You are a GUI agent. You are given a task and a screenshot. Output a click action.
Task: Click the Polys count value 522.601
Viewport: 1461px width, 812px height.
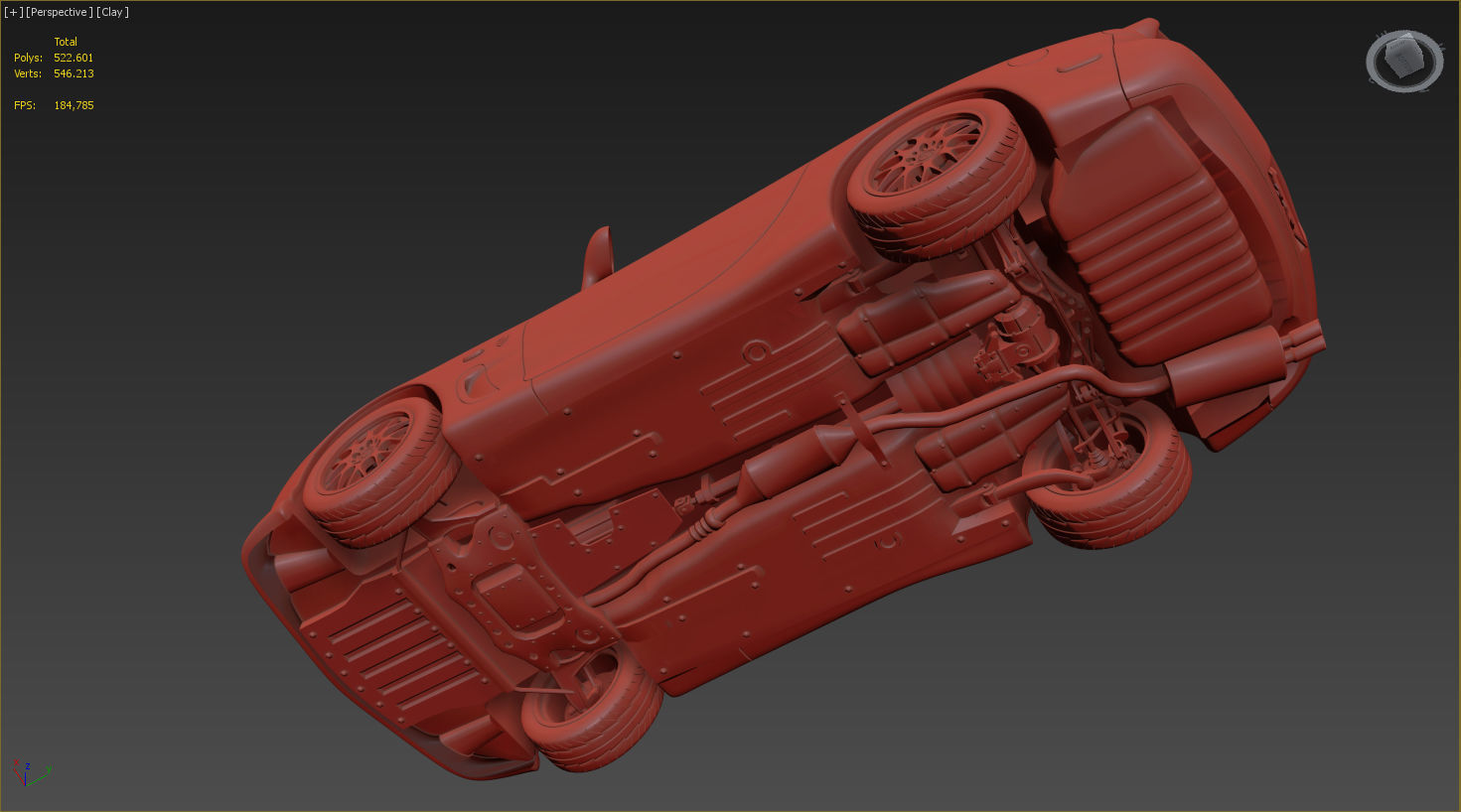73,58
